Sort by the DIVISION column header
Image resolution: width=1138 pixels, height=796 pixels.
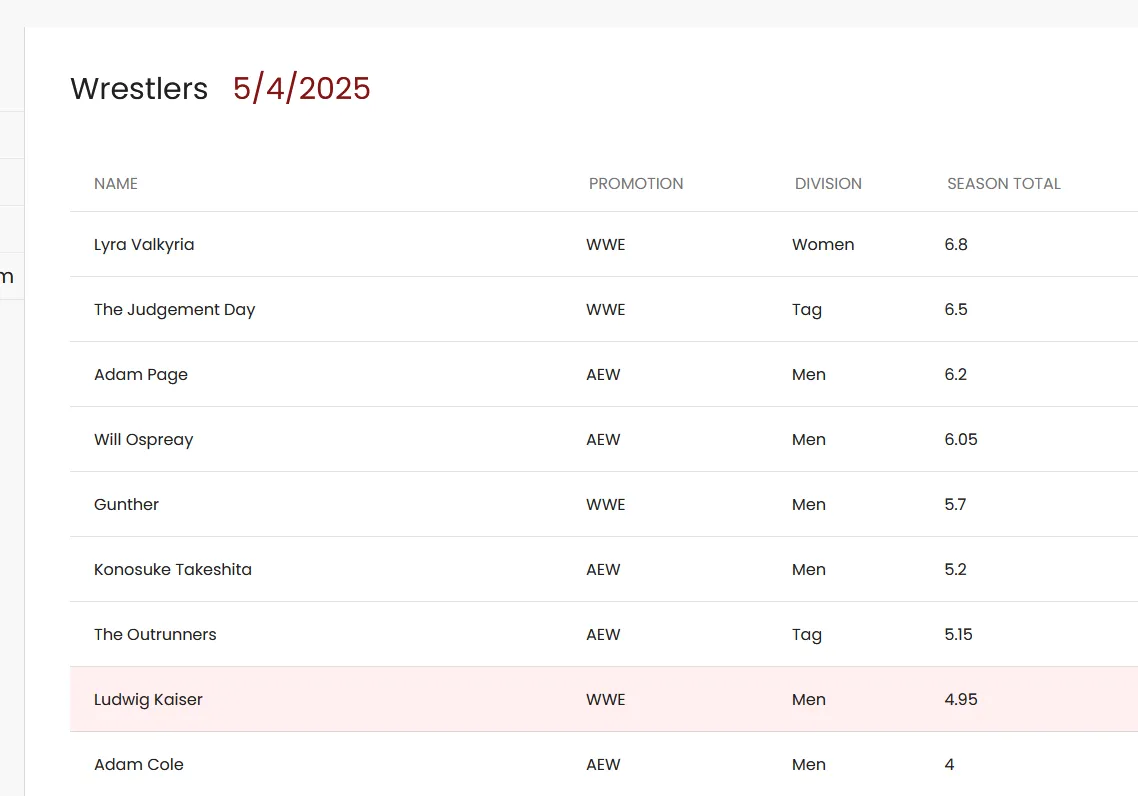coord(828,184)
